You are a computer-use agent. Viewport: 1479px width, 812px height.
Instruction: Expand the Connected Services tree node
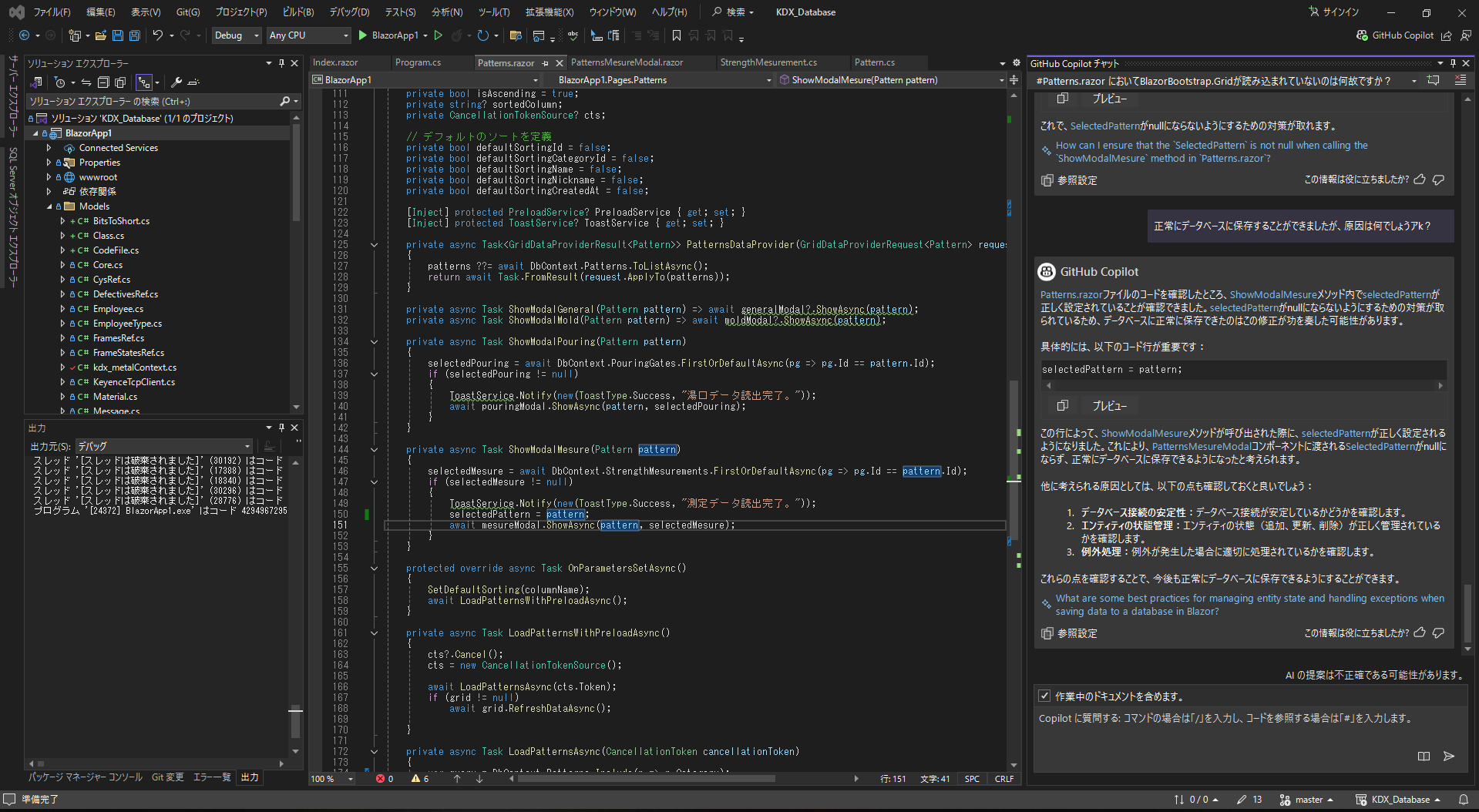click(x=49, y=148)
